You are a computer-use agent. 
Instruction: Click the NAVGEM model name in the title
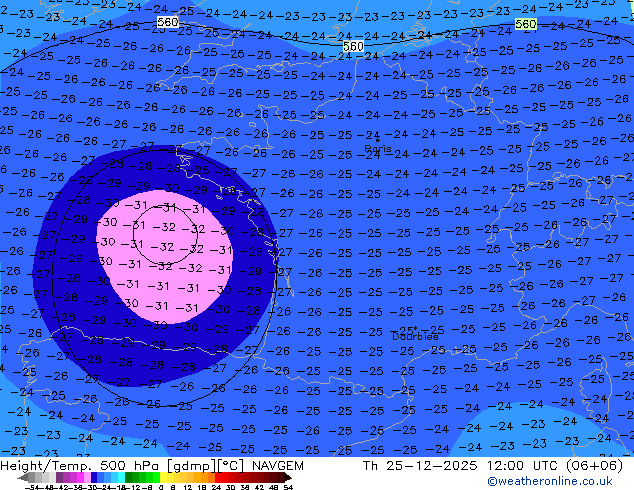point(277,466)
